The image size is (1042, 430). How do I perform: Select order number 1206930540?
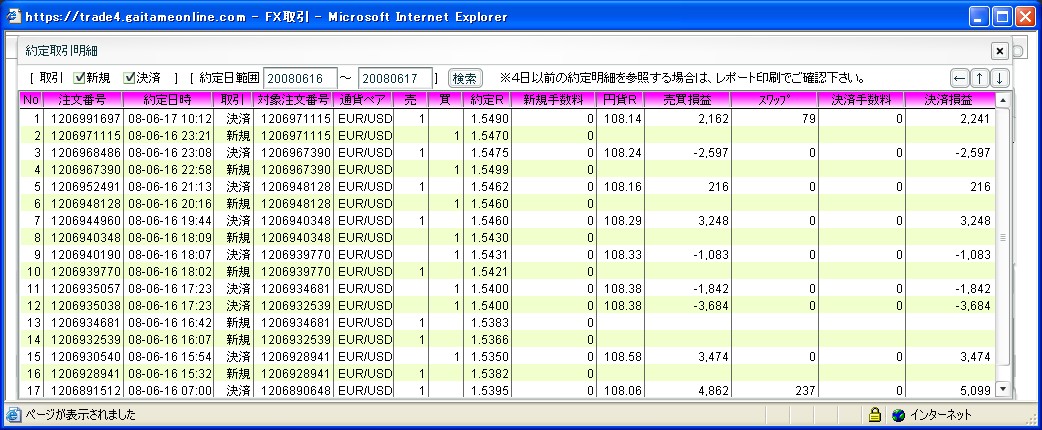coord(86,357)
